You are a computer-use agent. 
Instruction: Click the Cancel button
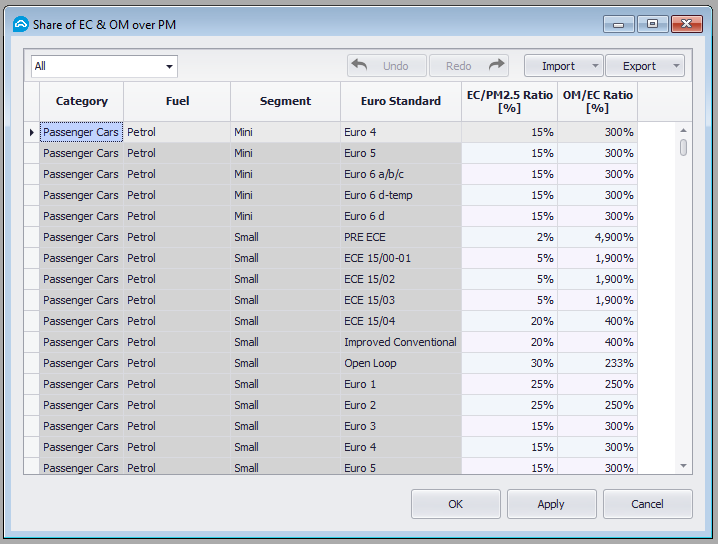click(x=647, y=504)
